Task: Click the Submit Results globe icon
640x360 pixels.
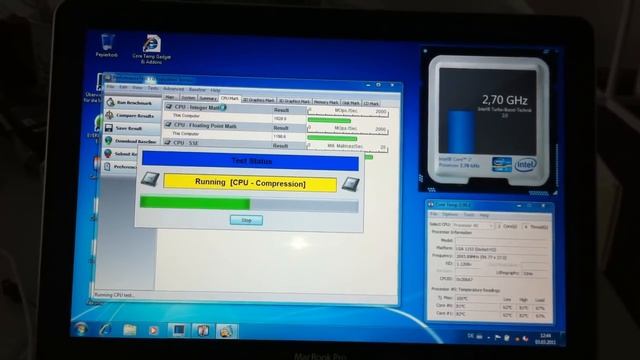Action: click(108, 153)
